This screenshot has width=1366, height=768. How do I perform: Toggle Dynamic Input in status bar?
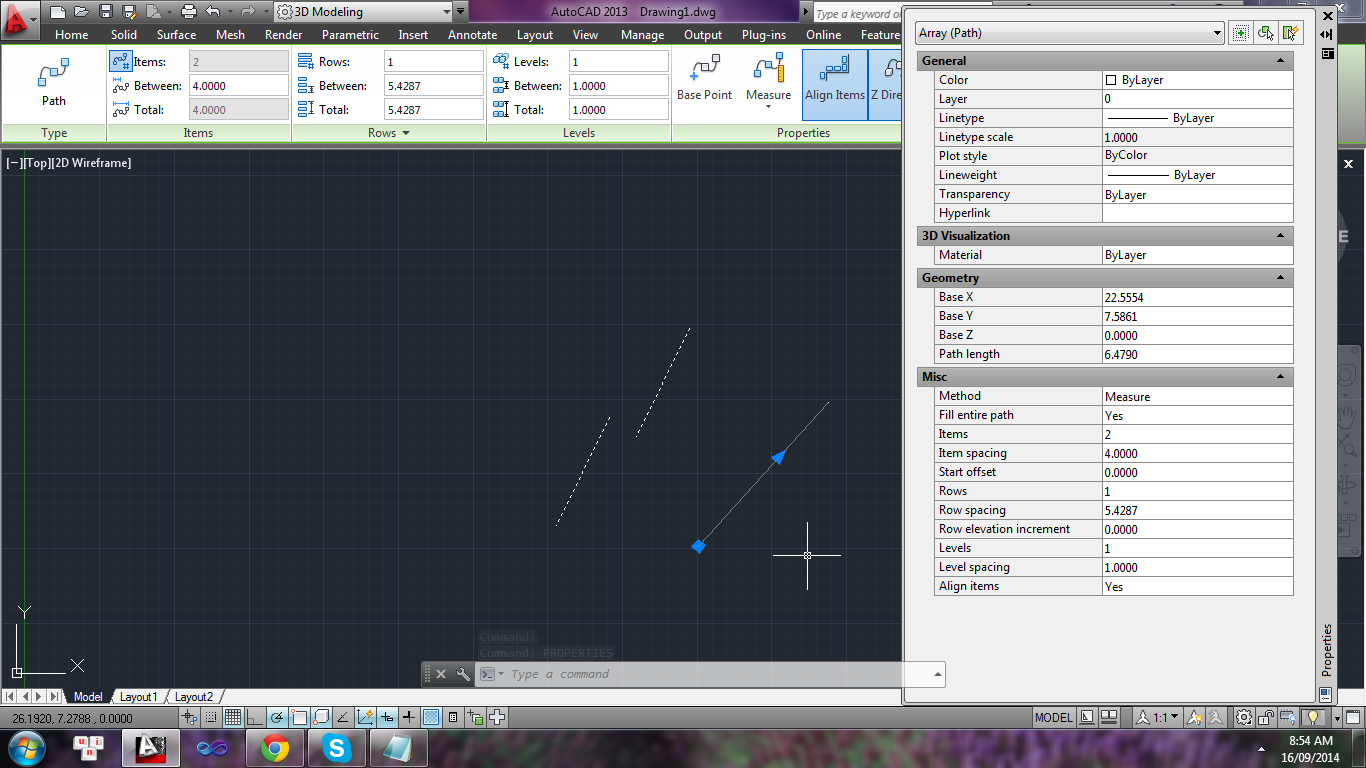tap(387, 717)
